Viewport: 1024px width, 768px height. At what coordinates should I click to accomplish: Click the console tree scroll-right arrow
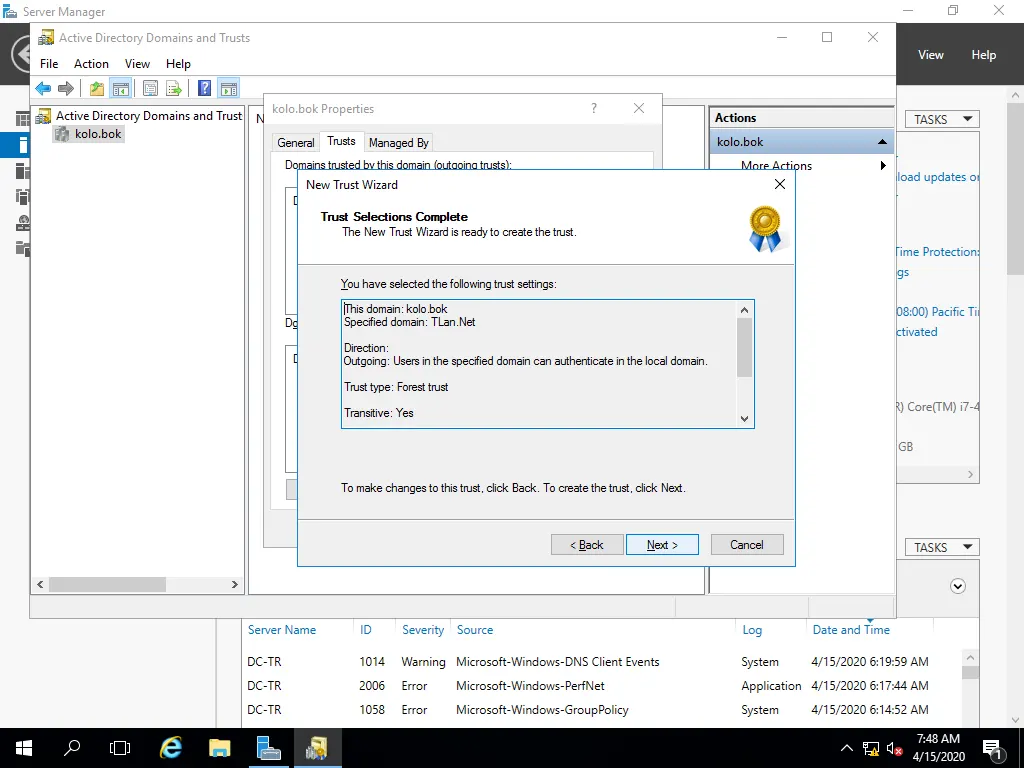pos(234,584)
